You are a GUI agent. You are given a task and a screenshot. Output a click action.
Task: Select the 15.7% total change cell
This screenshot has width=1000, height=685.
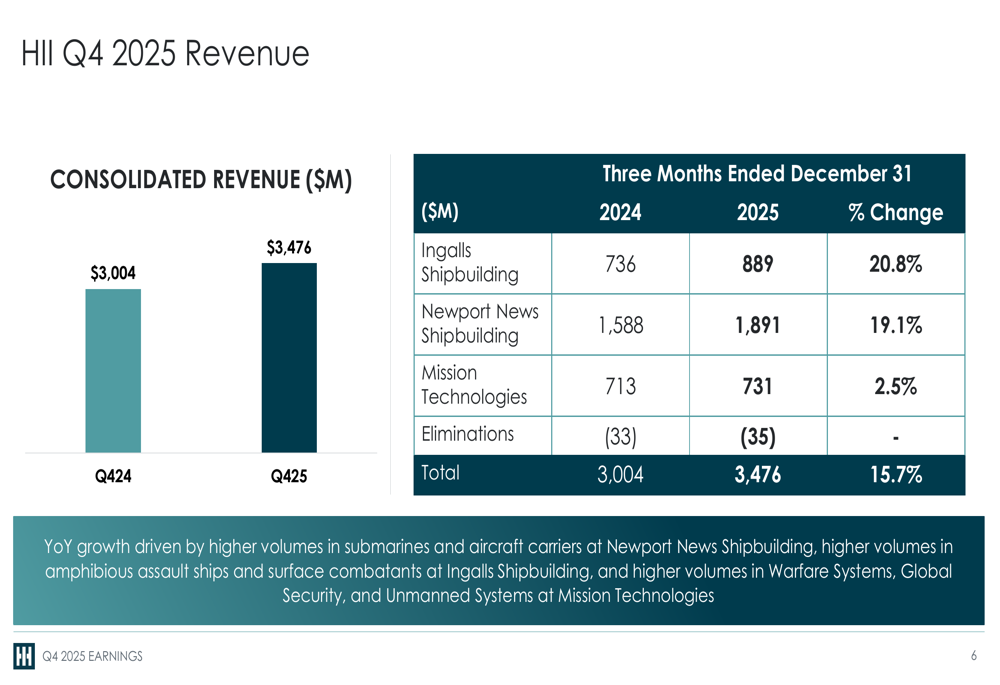click(895, 475)
